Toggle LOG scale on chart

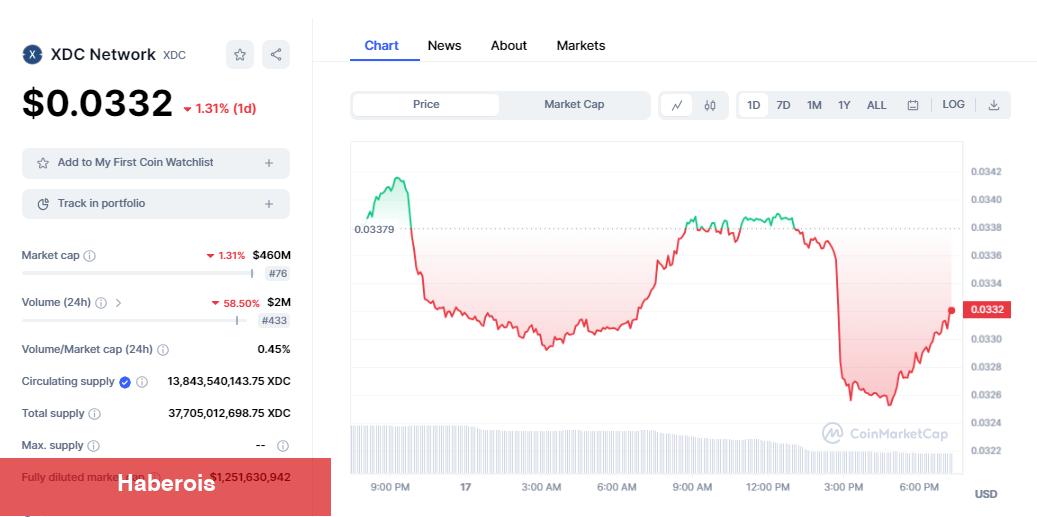(953, 104)
